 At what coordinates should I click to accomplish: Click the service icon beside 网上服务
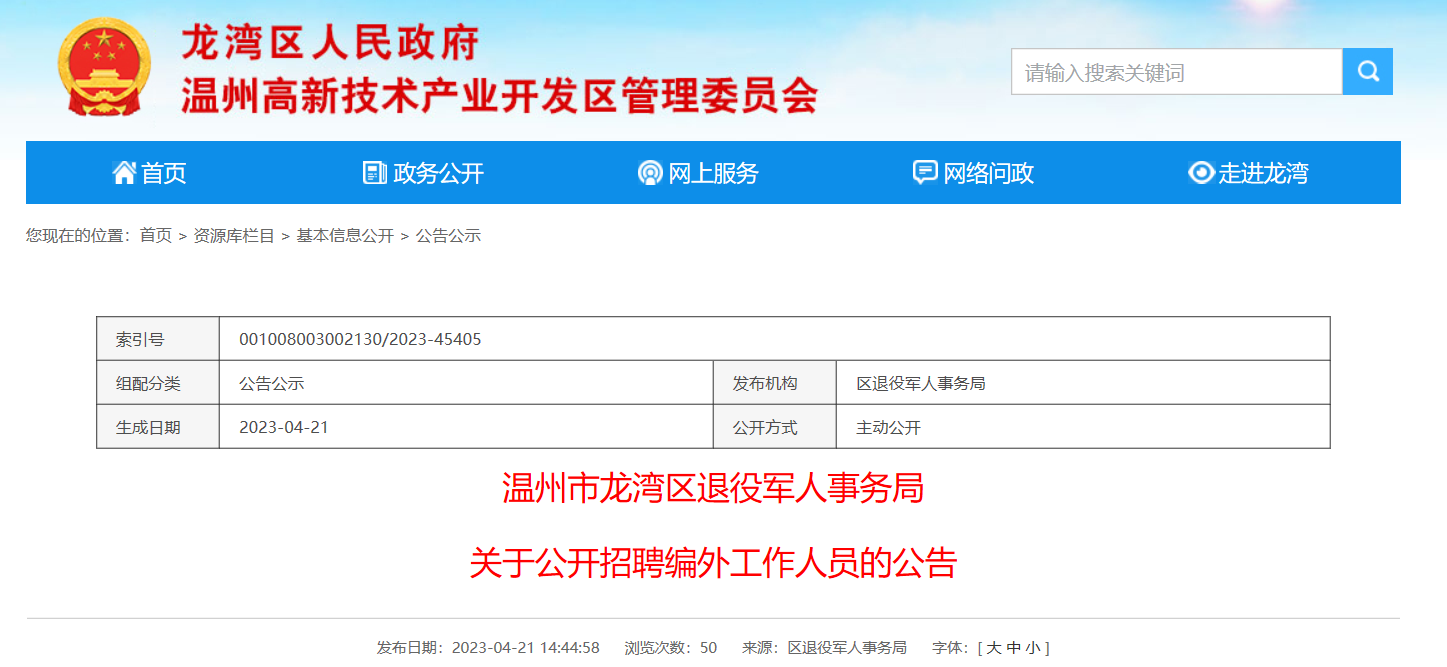[x=650, y=173]
